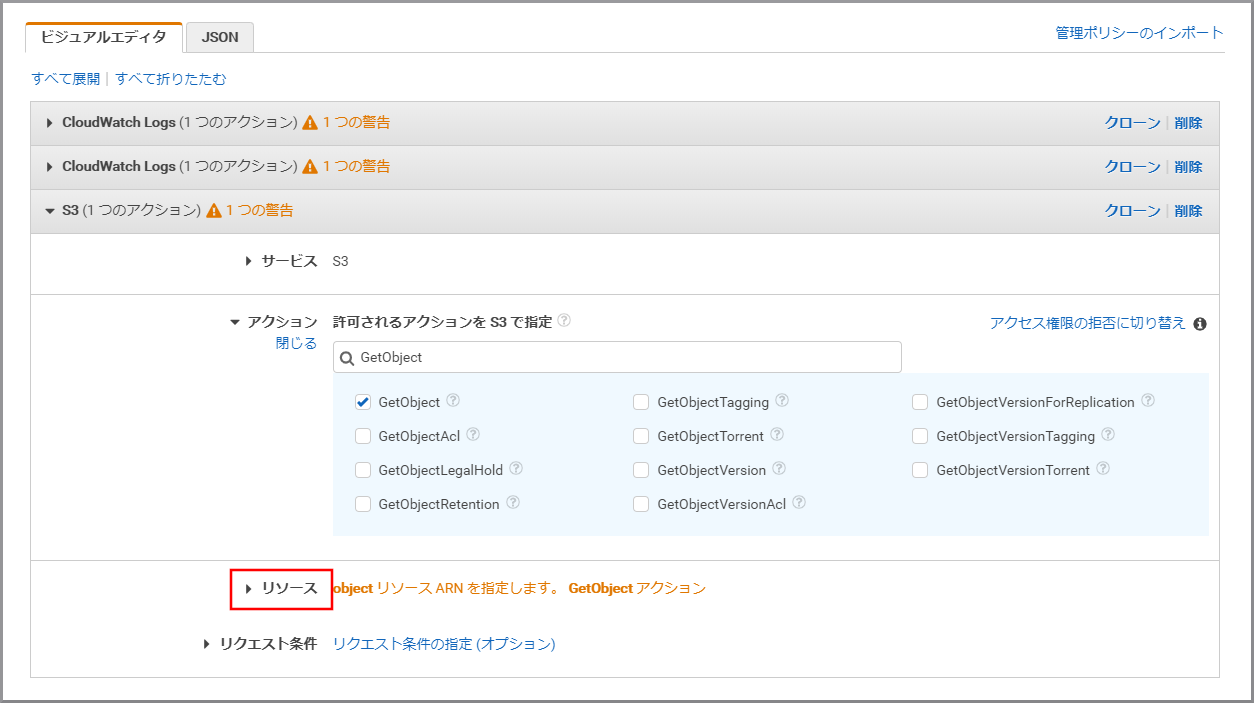Click help icon beside 許可されるアクションを S3 で指定
The width and height of the screenshot is (1254, 703).
(564, 321)
